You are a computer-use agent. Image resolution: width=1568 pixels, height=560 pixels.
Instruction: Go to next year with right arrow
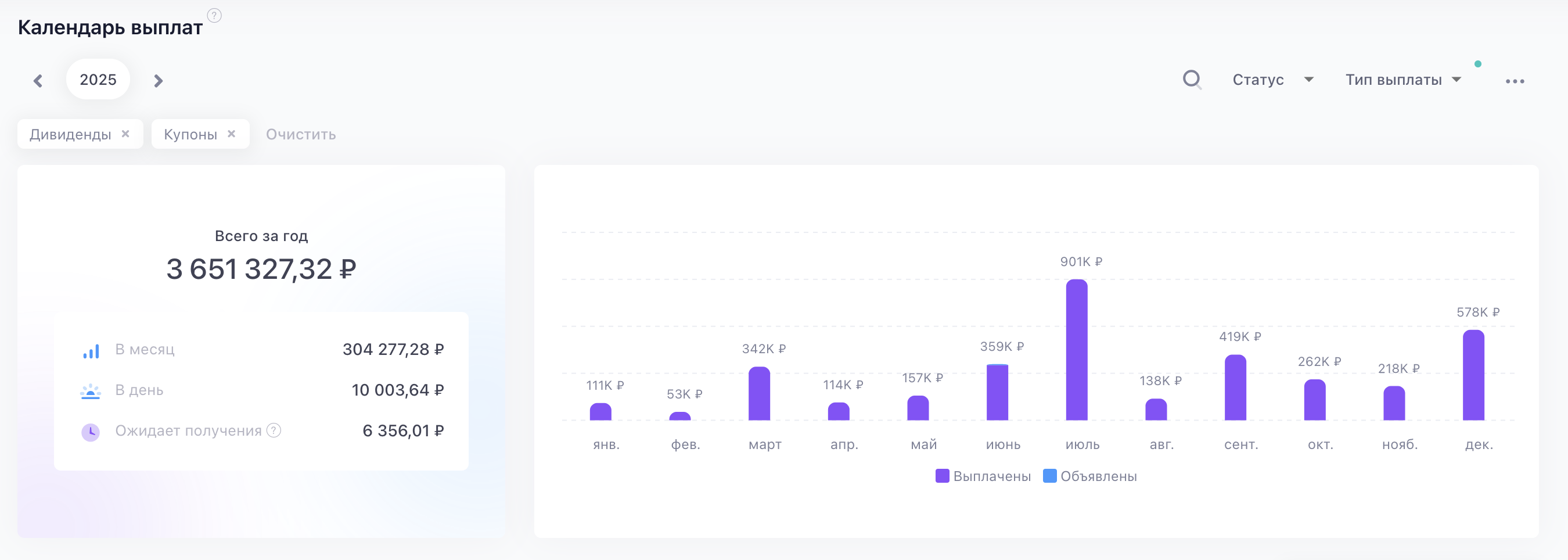point(159,80)
